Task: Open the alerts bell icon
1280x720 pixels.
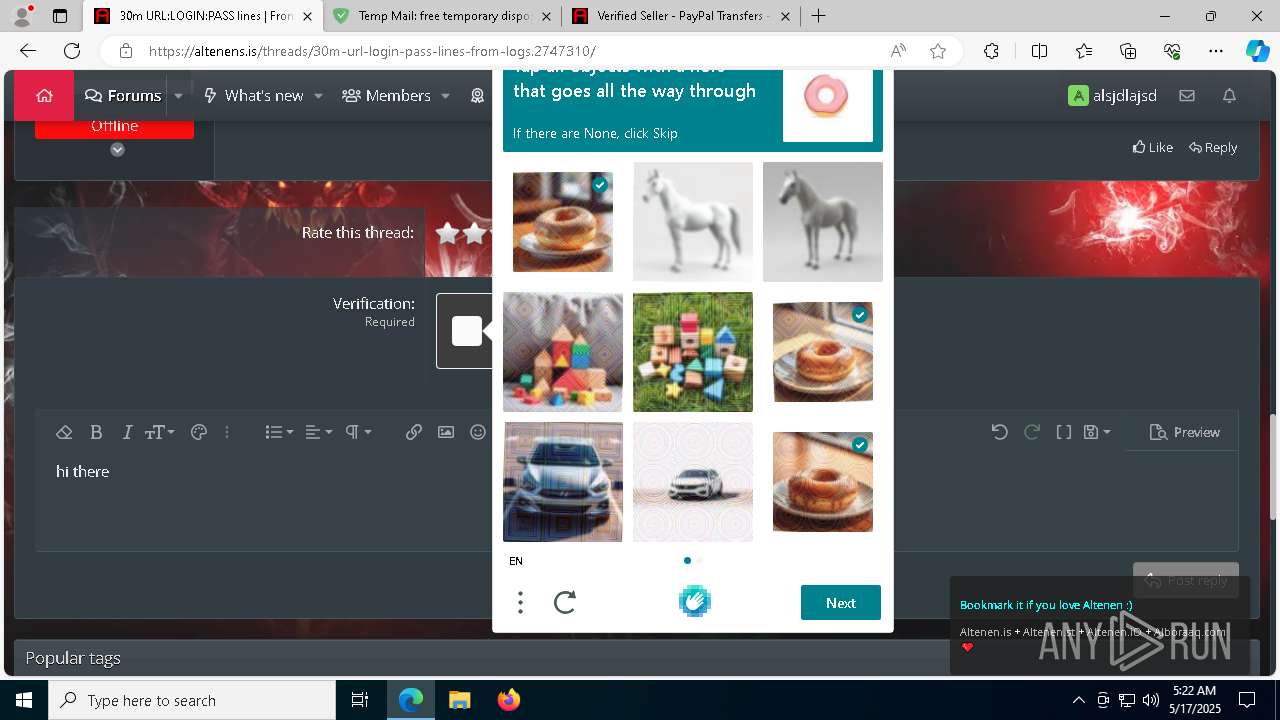Action: (1229, 96)
